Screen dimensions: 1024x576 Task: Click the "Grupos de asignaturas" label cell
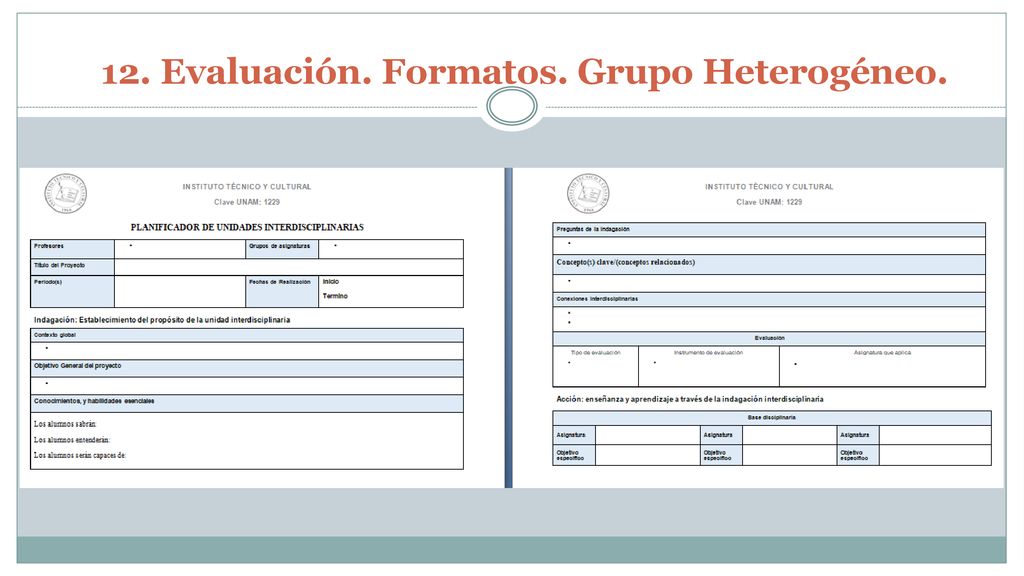click(282, 249)
